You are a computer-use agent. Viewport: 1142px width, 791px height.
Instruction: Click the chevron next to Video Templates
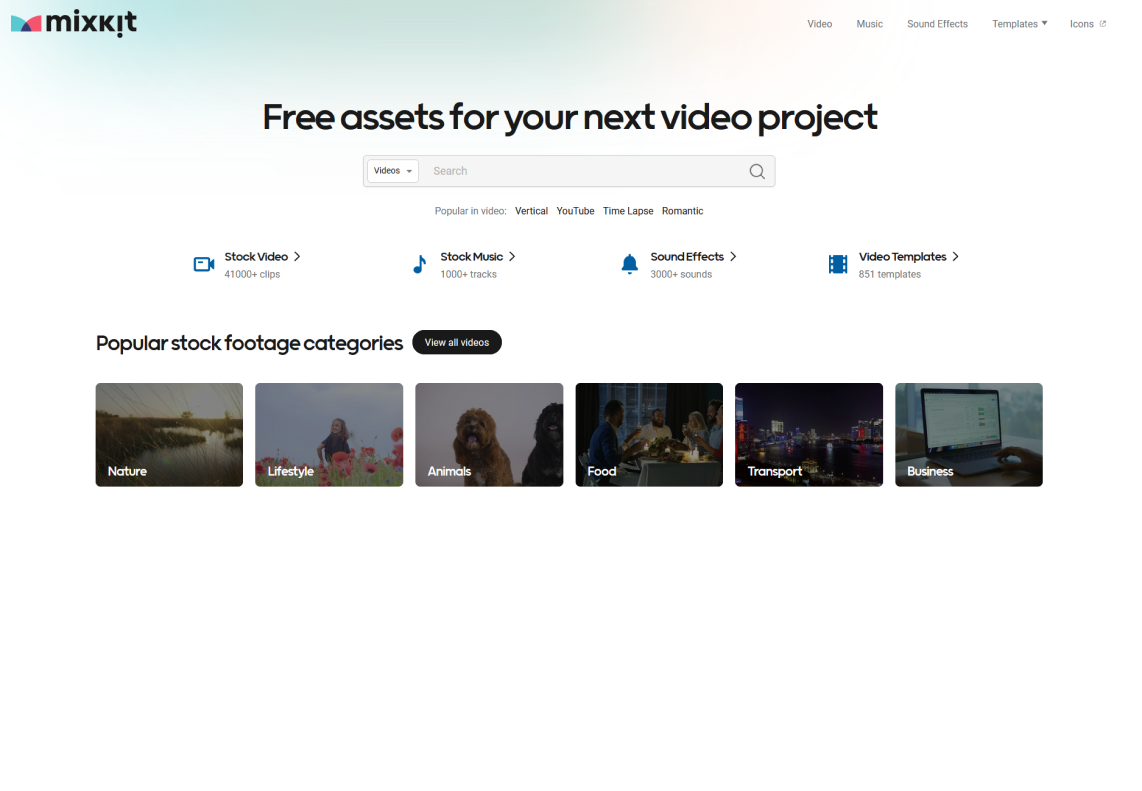tap(956, 256)
